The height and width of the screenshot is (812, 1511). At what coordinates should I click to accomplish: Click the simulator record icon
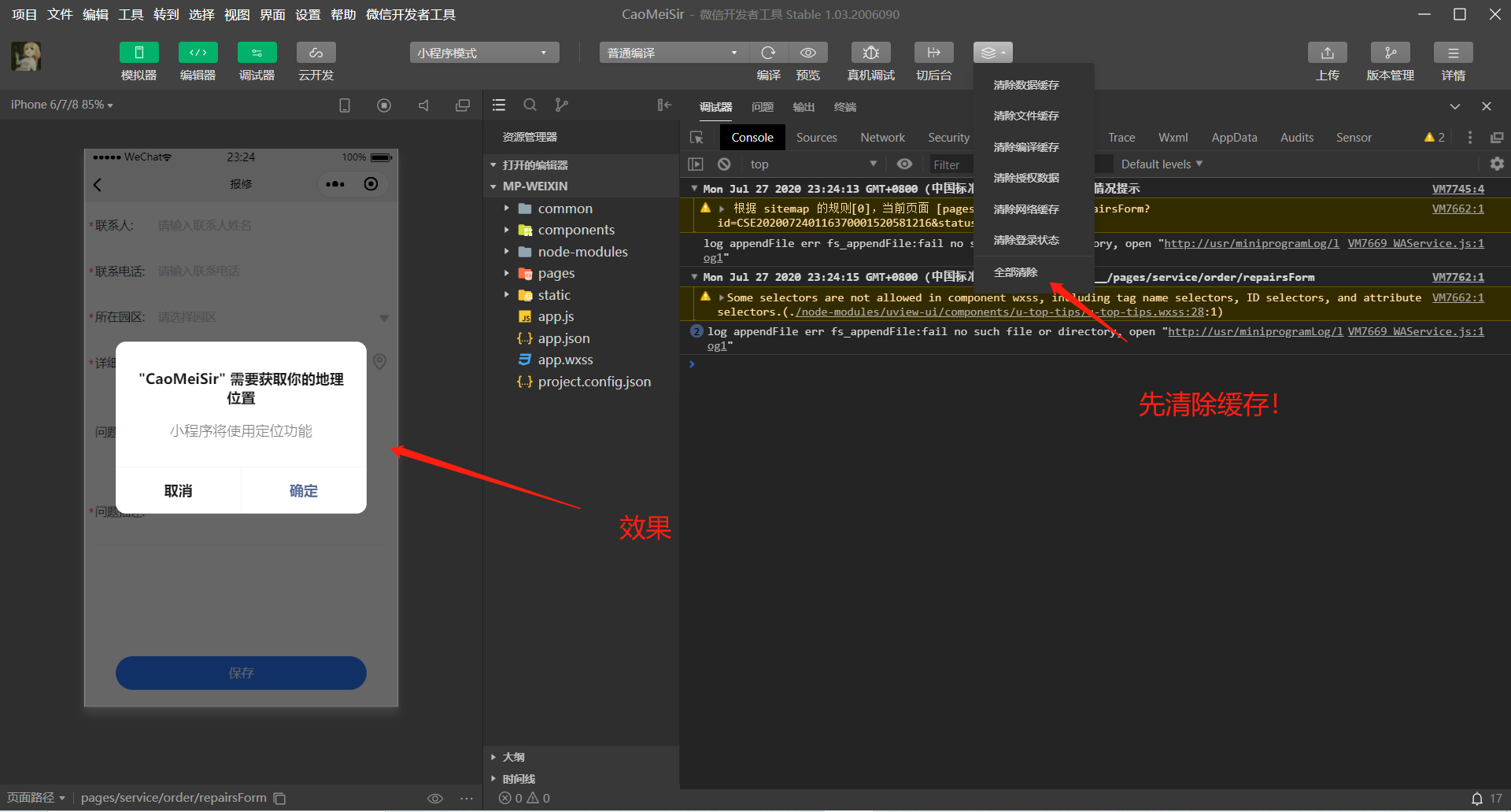384,105
